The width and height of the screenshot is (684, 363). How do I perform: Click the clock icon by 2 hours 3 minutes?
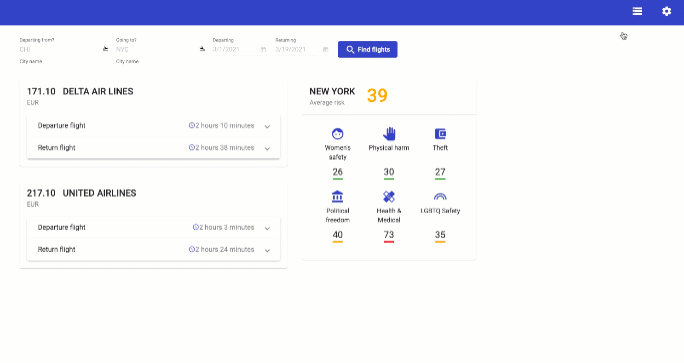point(196,227)
